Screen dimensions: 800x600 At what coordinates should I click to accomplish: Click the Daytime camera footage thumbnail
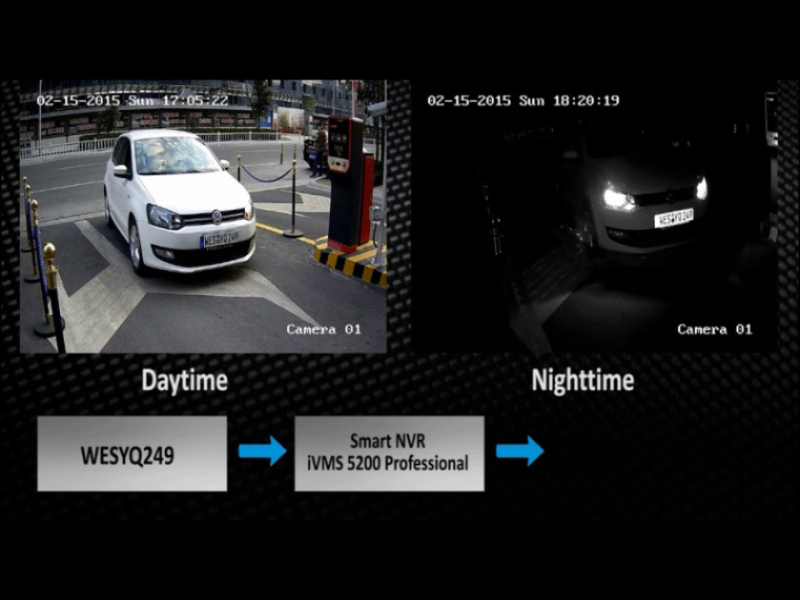(203, 216)
